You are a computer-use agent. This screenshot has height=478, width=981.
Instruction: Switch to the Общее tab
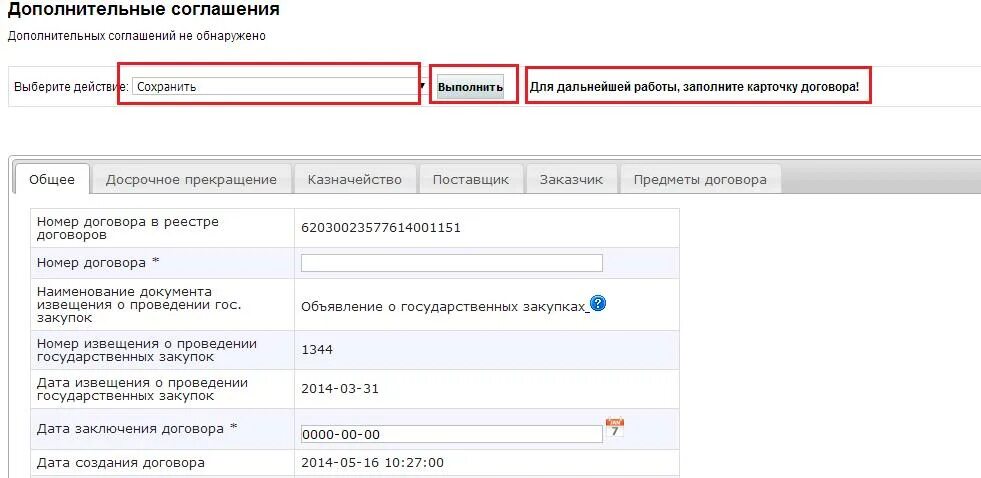[x=52, y=180]
